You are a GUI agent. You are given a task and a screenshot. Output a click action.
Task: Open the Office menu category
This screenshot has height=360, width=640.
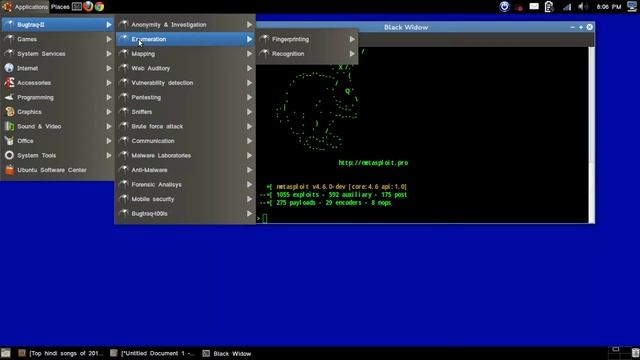58,141
